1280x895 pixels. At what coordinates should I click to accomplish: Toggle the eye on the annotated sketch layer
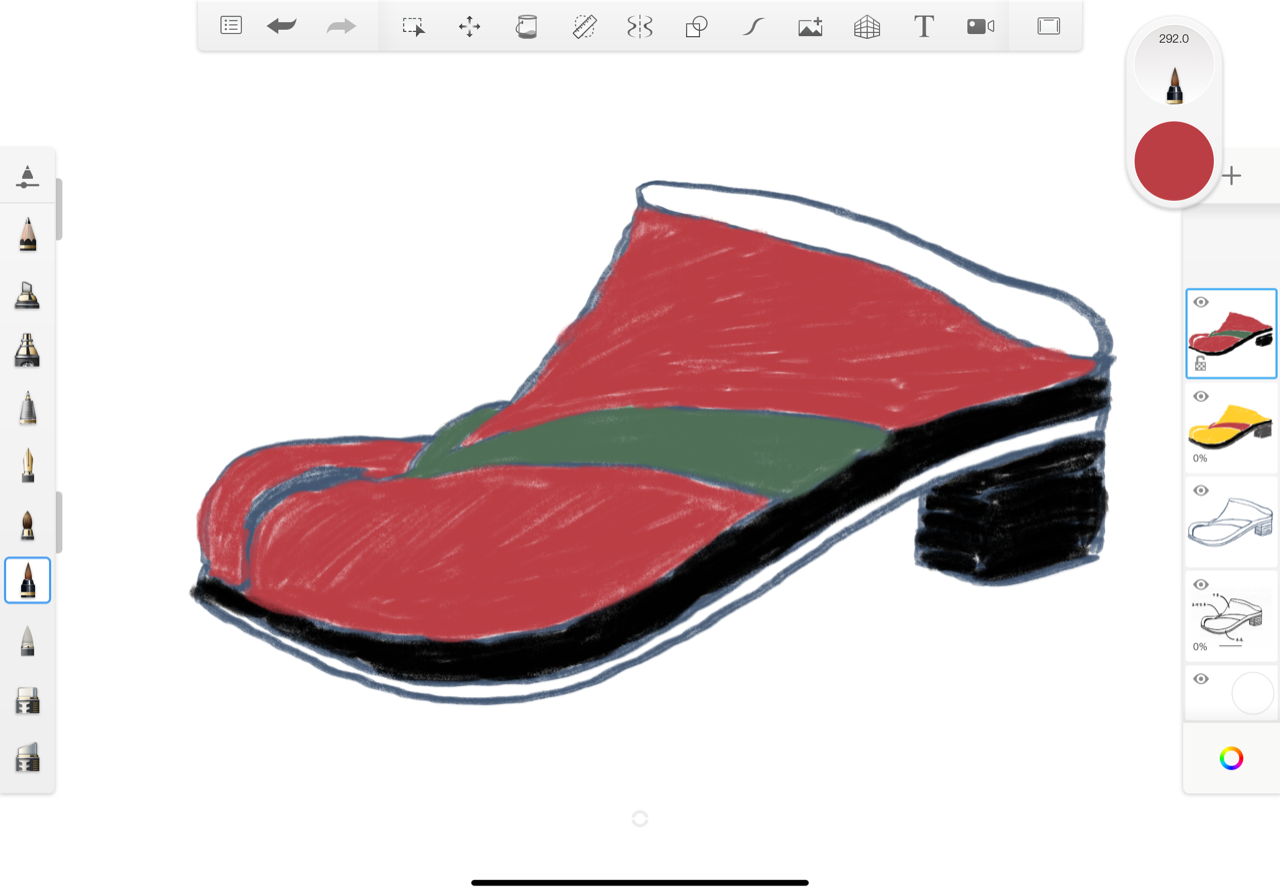[1201, 585]
